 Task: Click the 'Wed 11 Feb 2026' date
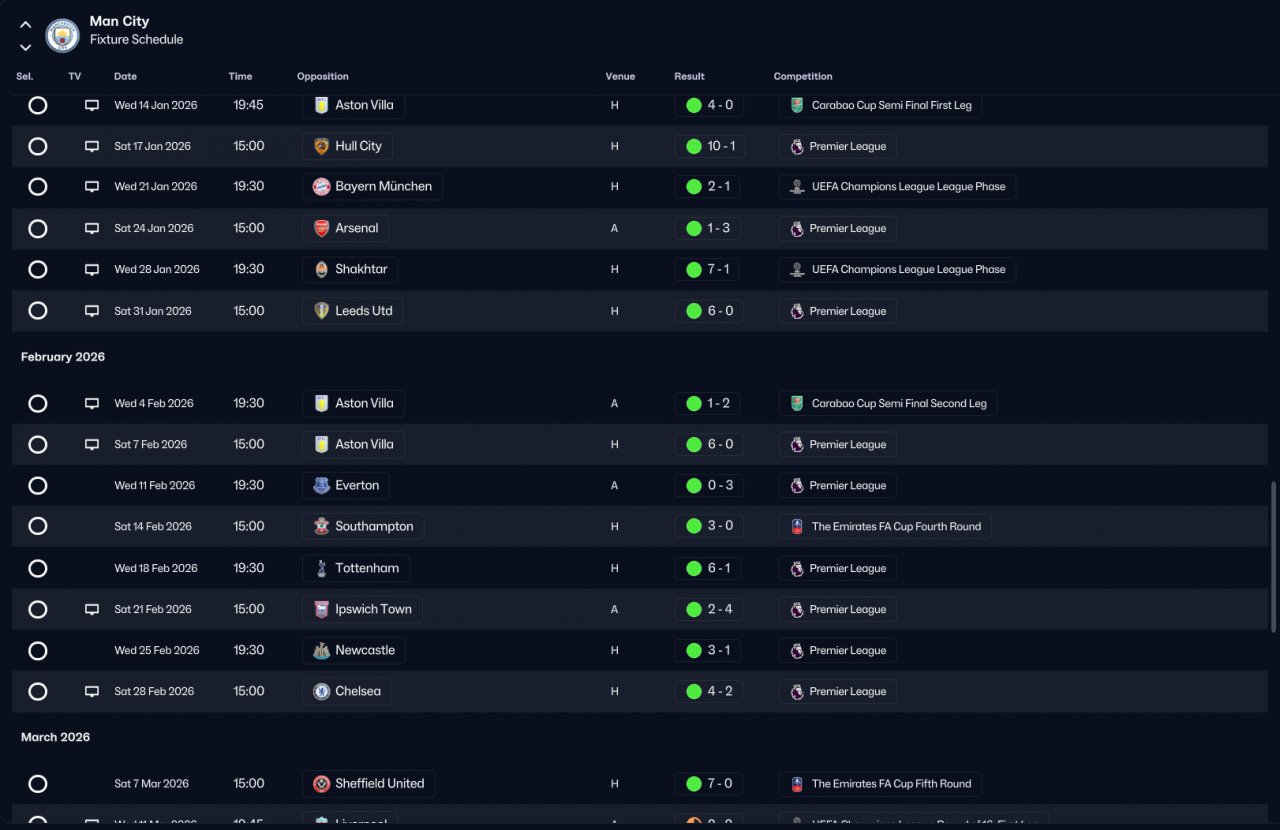tap(155, 485)
